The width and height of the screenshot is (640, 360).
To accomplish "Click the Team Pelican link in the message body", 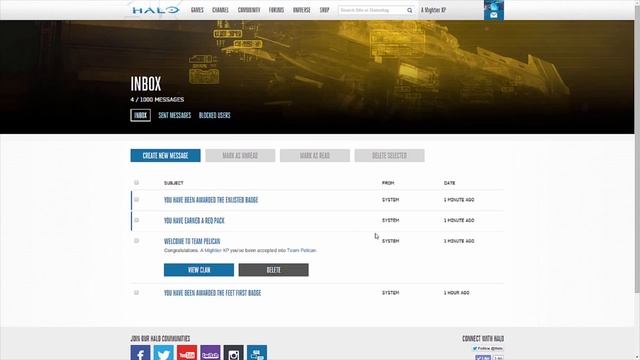I will coord(301,250).
